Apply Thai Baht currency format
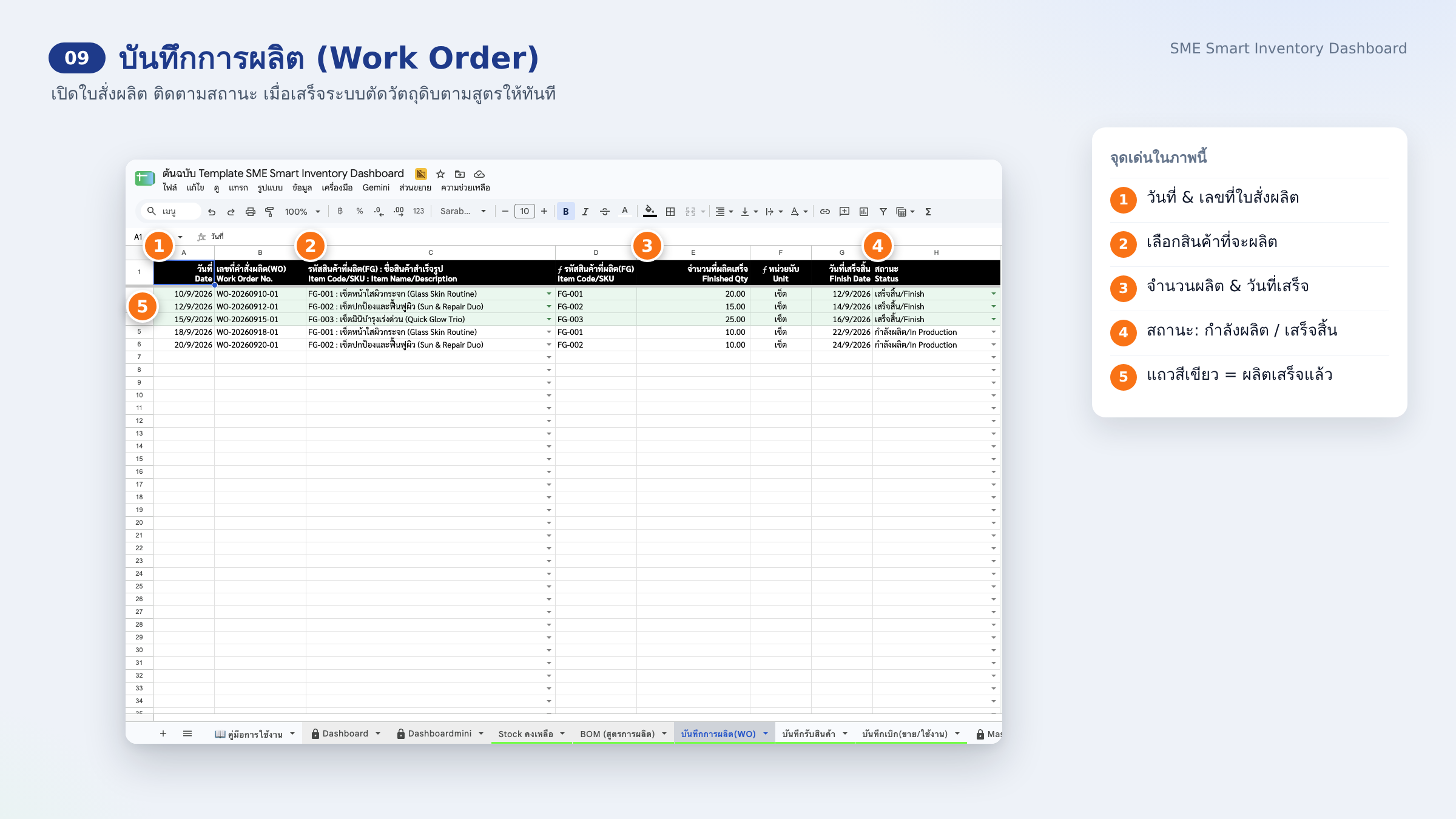The height and width of the screenshot is (819, 1456). 340,211
